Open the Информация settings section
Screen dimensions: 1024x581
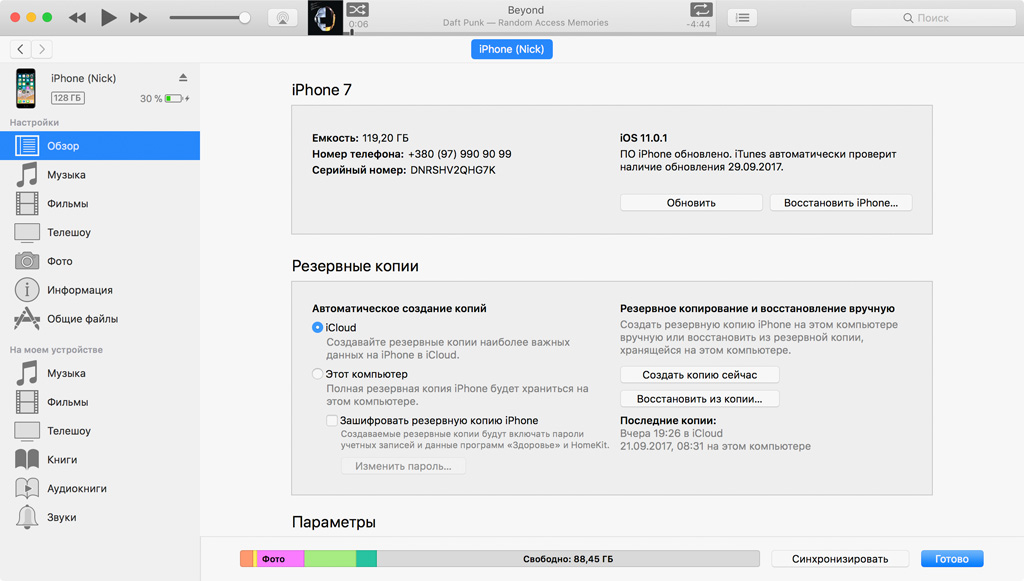coord(100,289)
